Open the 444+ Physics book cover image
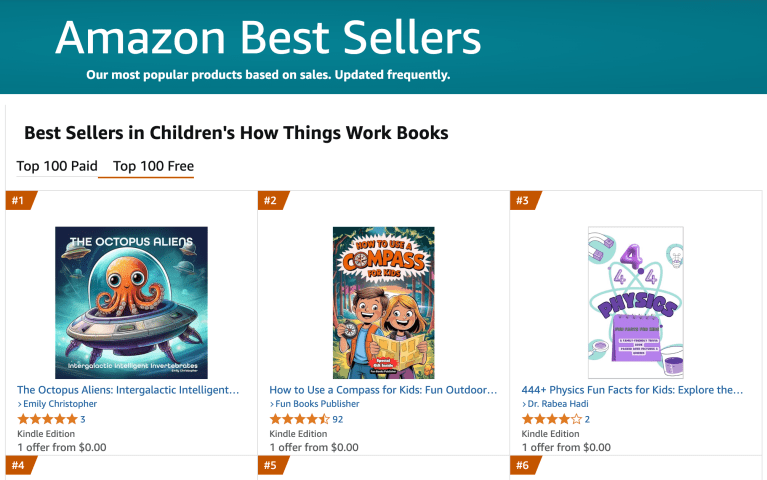 pos(636,302)
